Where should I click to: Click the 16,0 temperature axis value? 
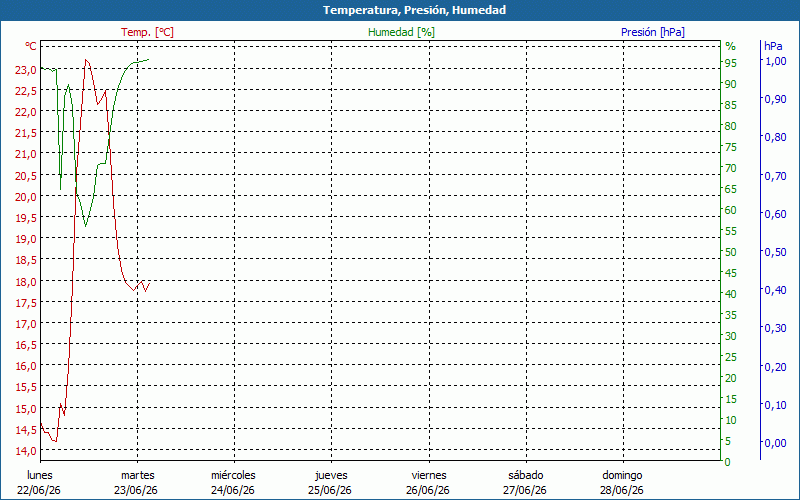point(26,366)
